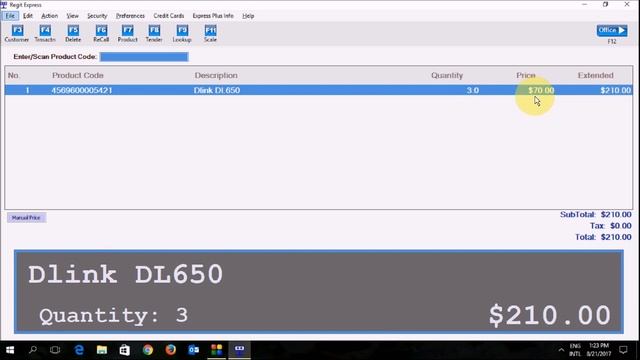Select the Dlink DL650 description cell

(x=217, y=90)
